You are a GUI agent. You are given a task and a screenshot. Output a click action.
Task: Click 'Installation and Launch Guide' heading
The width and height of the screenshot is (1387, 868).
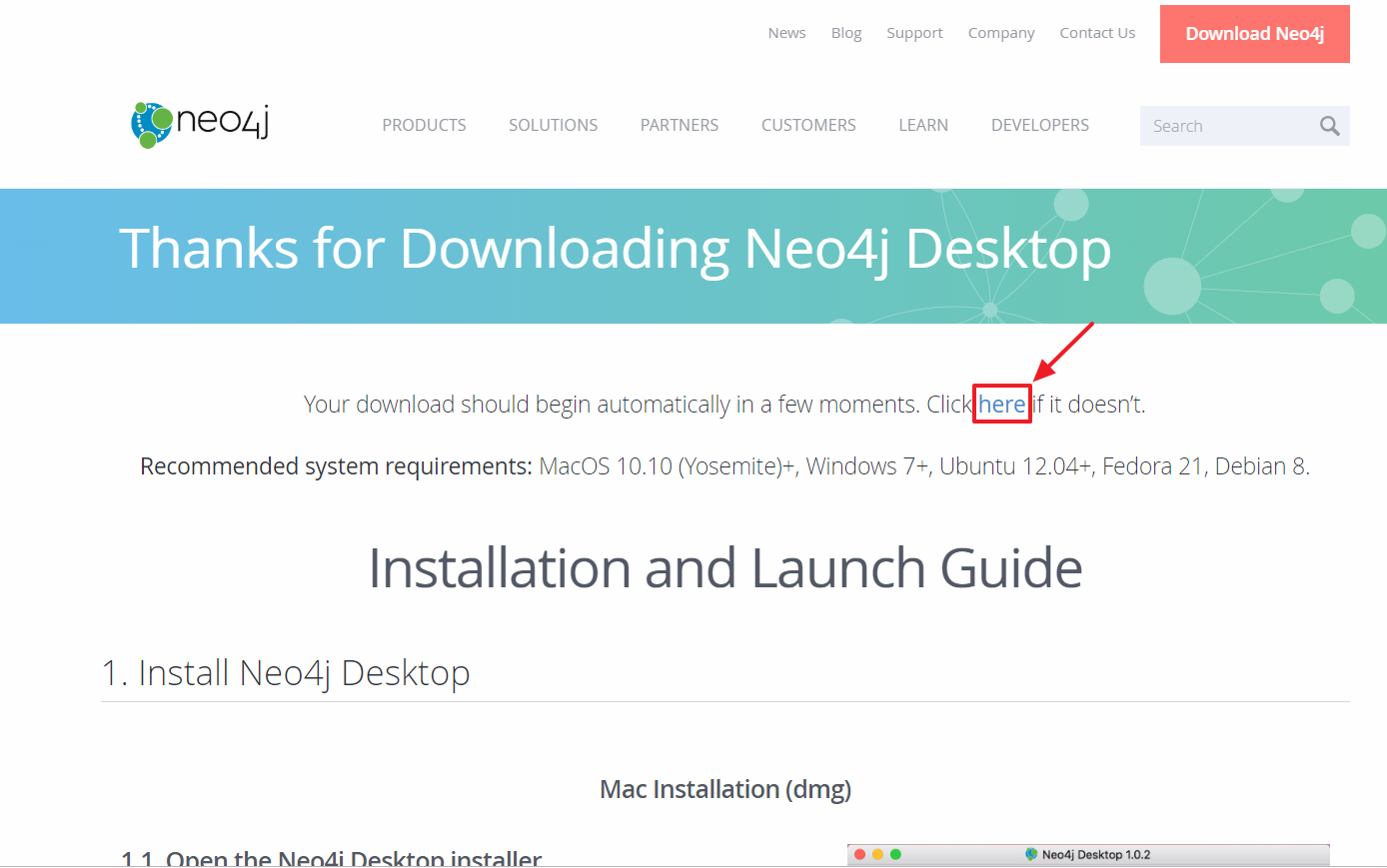pyautogui.click(x=725, y=568)
